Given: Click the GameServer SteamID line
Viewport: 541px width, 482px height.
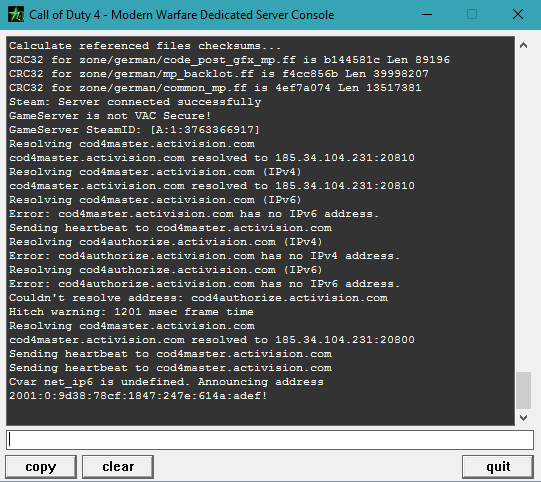Looking at the screenshot, I should pos(134,130).
